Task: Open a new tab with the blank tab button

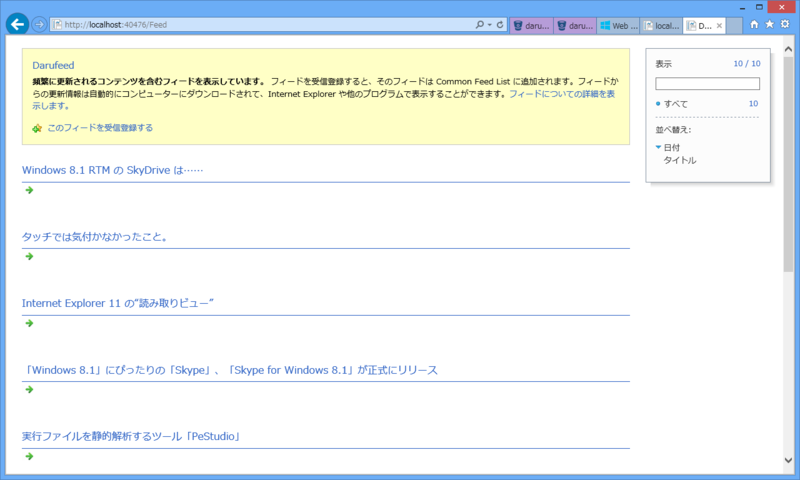Action: (x=734, y=26)
